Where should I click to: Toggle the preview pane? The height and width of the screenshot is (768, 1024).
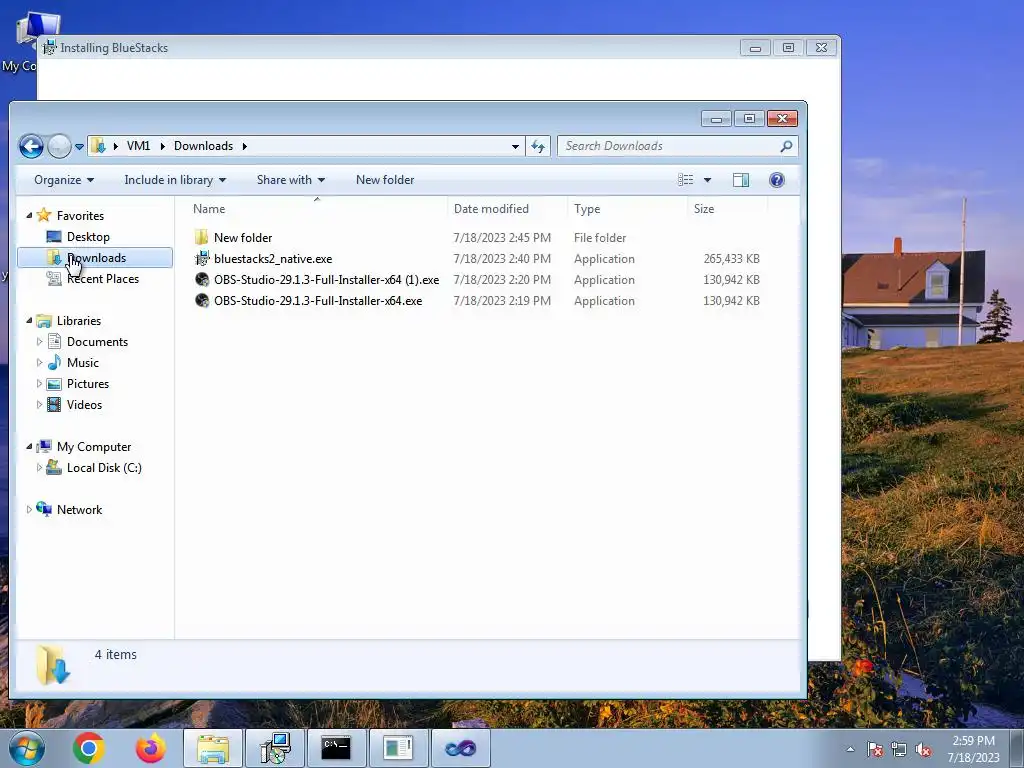coord(741,180)
